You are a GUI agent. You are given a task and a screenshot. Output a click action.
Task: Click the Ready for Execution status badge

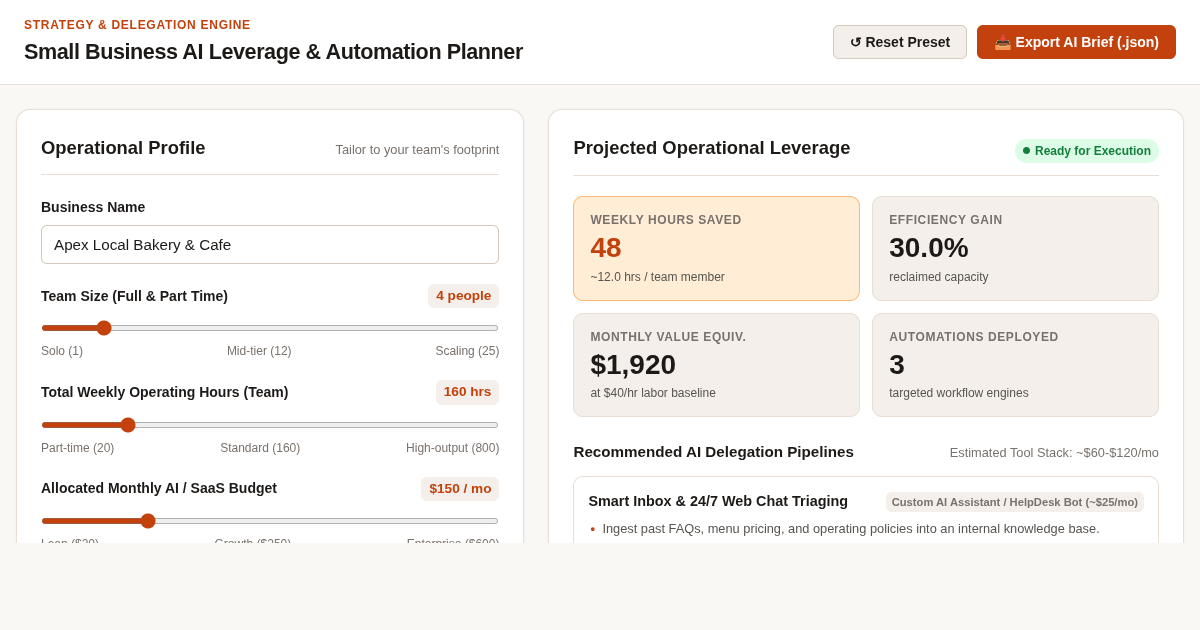[1087, 151]
